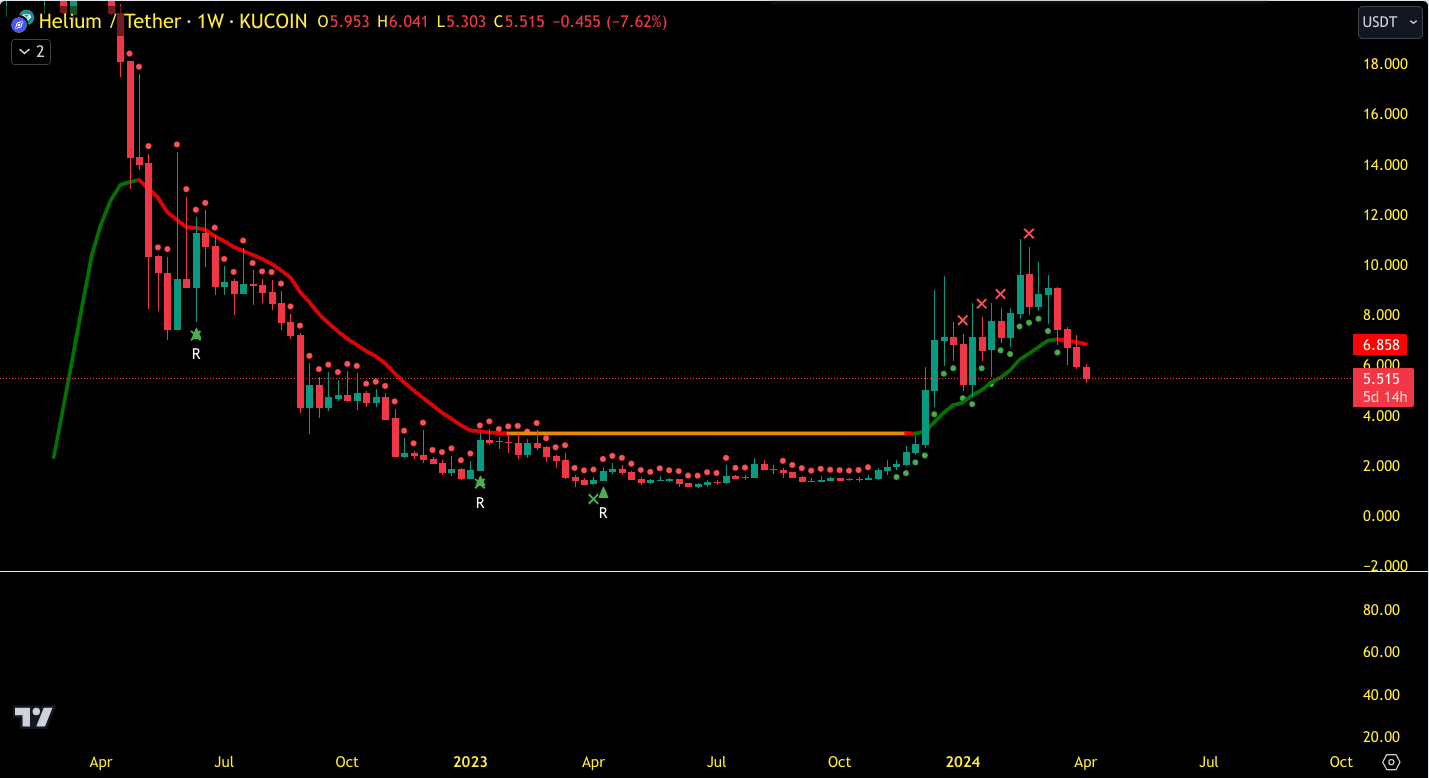This screenshot has height=778, width=1429.
Task: Click the 16.000 price scale label
Action: pyautogui.click(x=1385, y=114)
